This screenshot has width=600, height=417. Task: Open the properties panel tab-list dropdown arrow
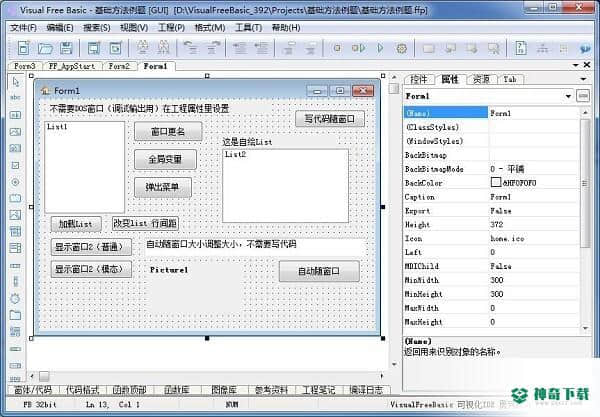point(583,79)
